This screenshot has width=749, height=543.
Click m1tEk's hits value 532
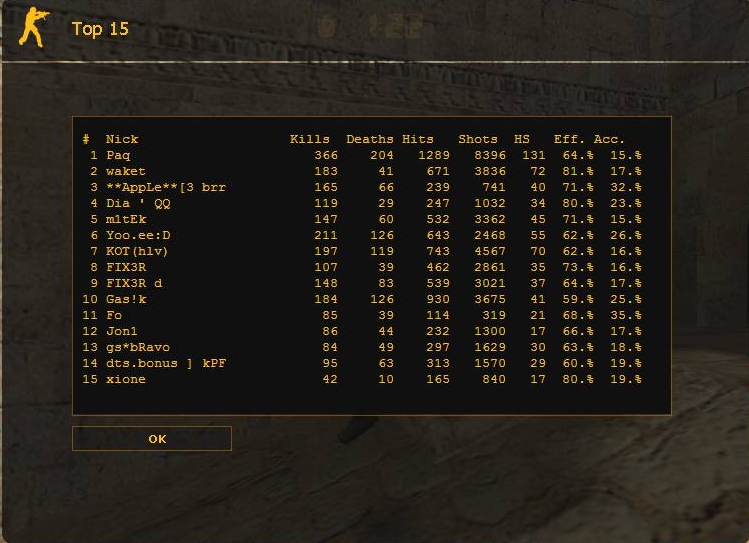click(x=438, y=219)
